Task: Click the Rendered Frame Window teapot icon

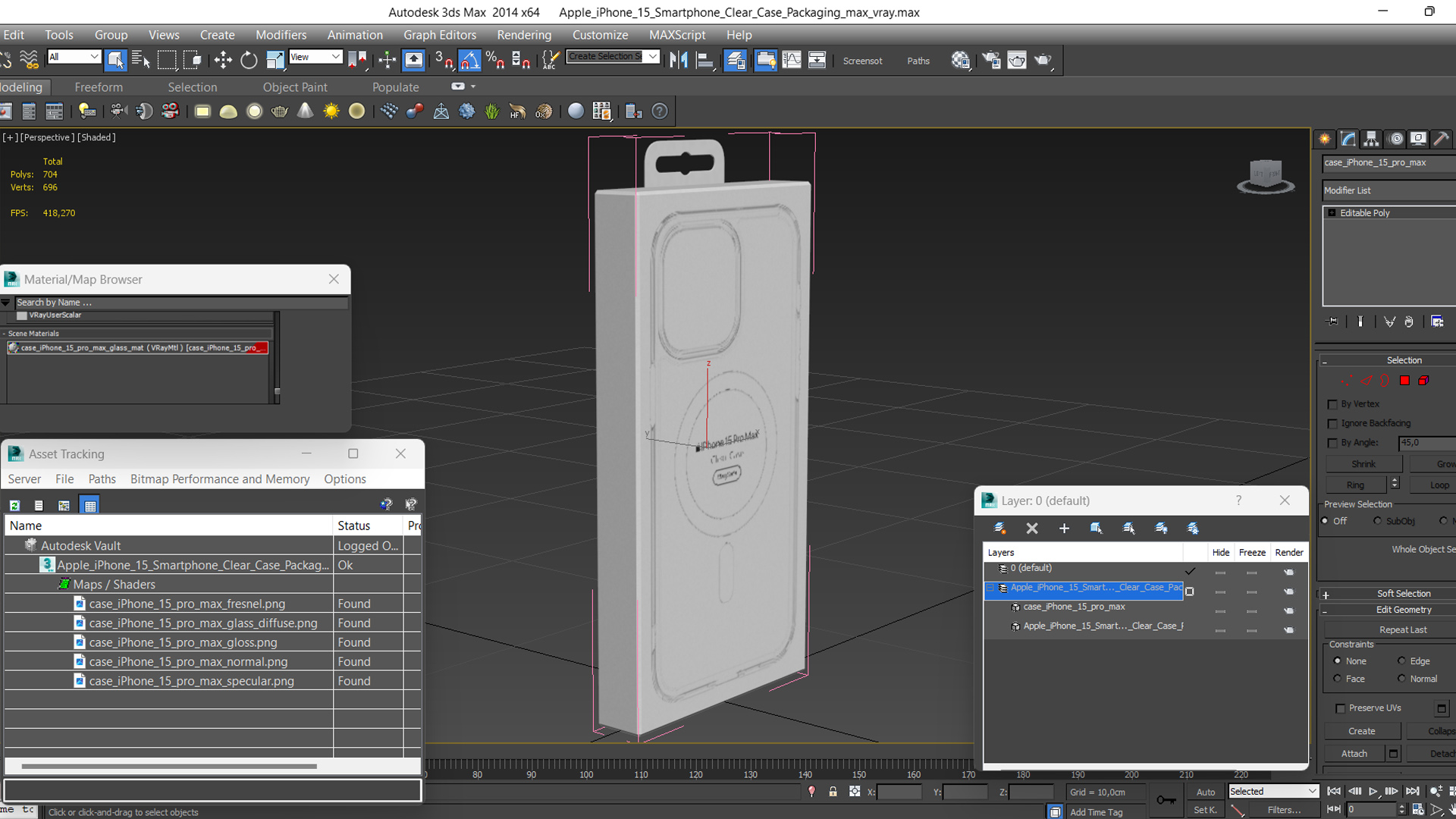Action: (x=1017, y=60)
